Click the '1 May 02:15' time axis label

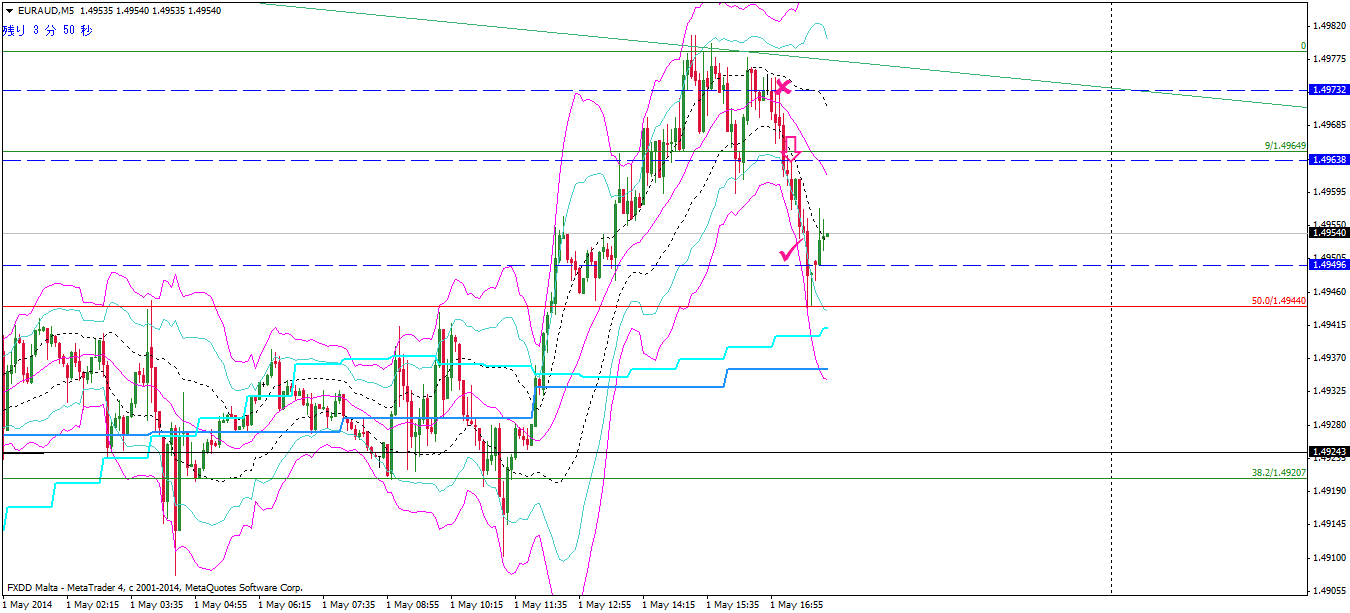pyautogui.click(x=92, y=605)
